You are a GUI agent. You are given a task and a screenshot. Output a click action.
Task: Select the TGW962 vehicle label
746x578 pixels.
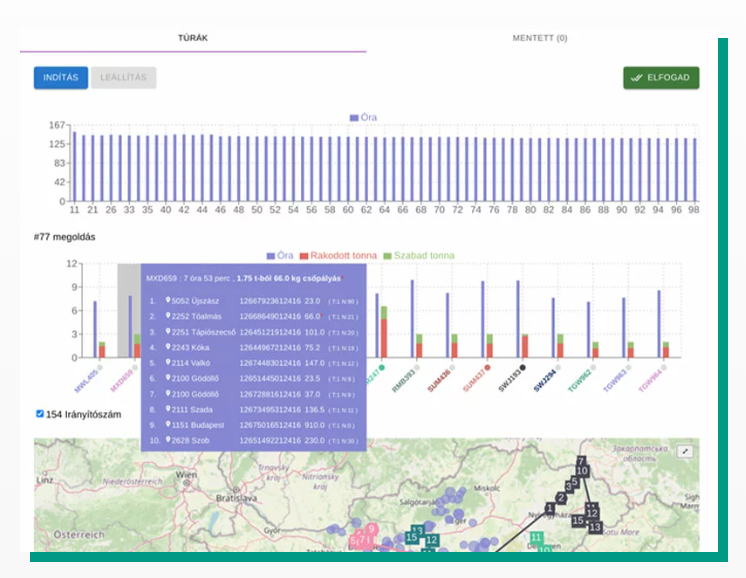(579, 381)
